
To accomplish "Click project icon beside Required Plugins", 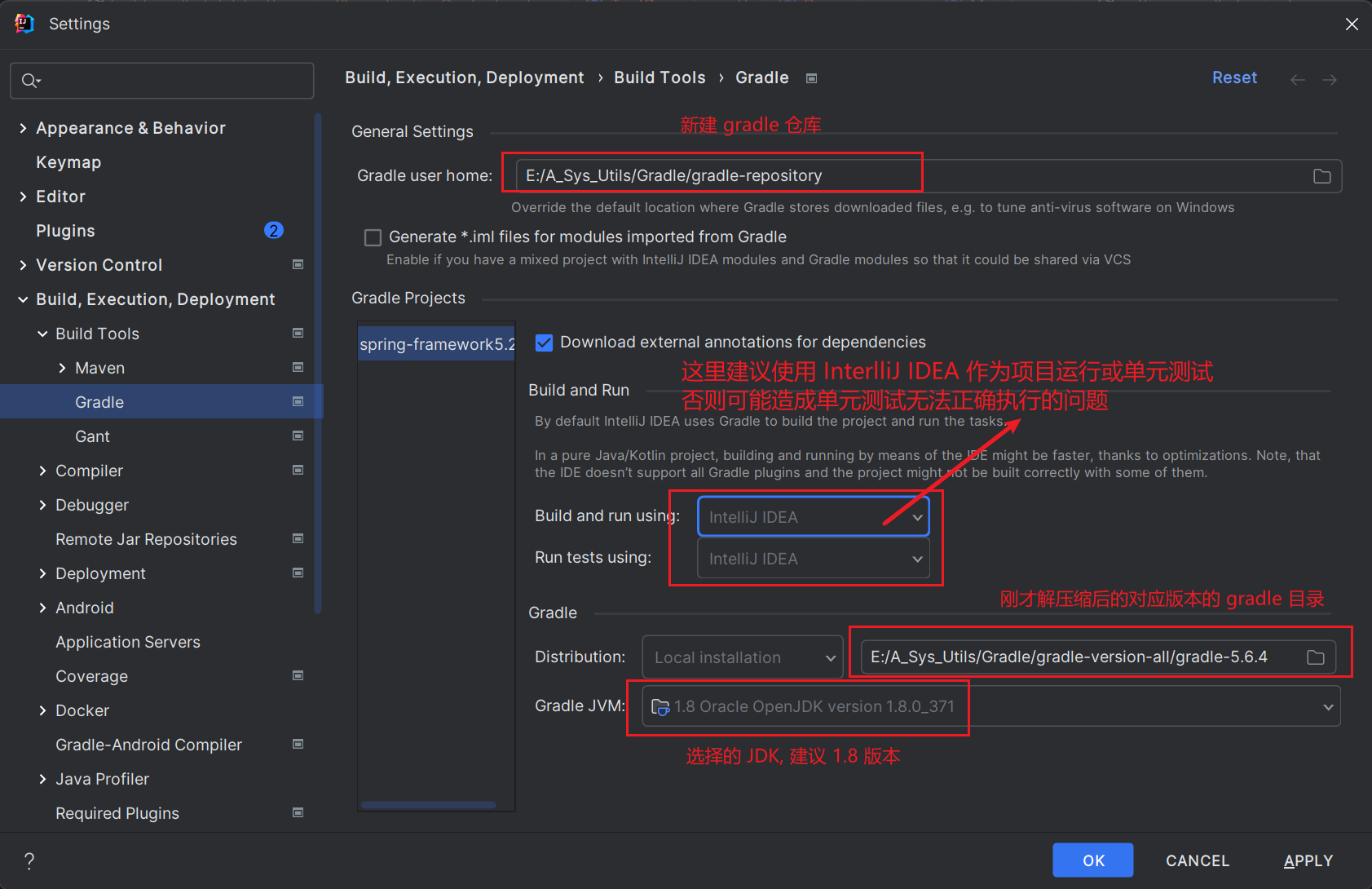I will coord(298,812).
